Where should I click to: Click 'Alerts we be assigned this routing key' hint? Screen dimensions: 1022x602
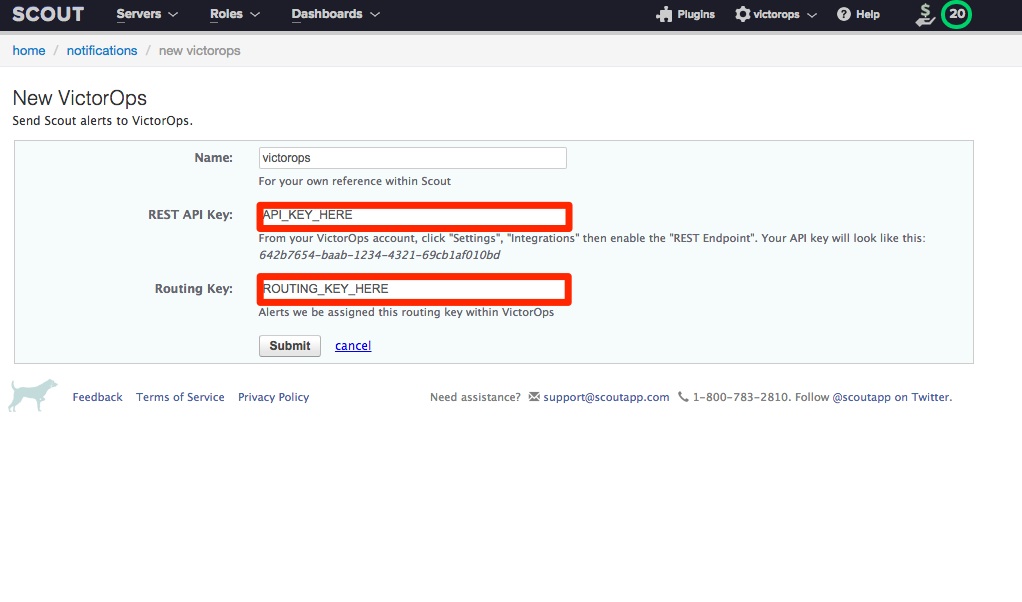pyautogui.click(x=406, y=312)
